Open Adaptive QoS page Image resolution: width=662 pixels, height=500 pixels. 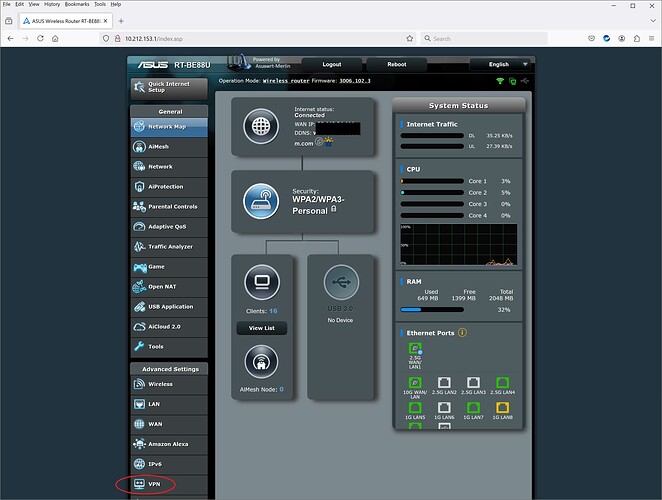169,226
